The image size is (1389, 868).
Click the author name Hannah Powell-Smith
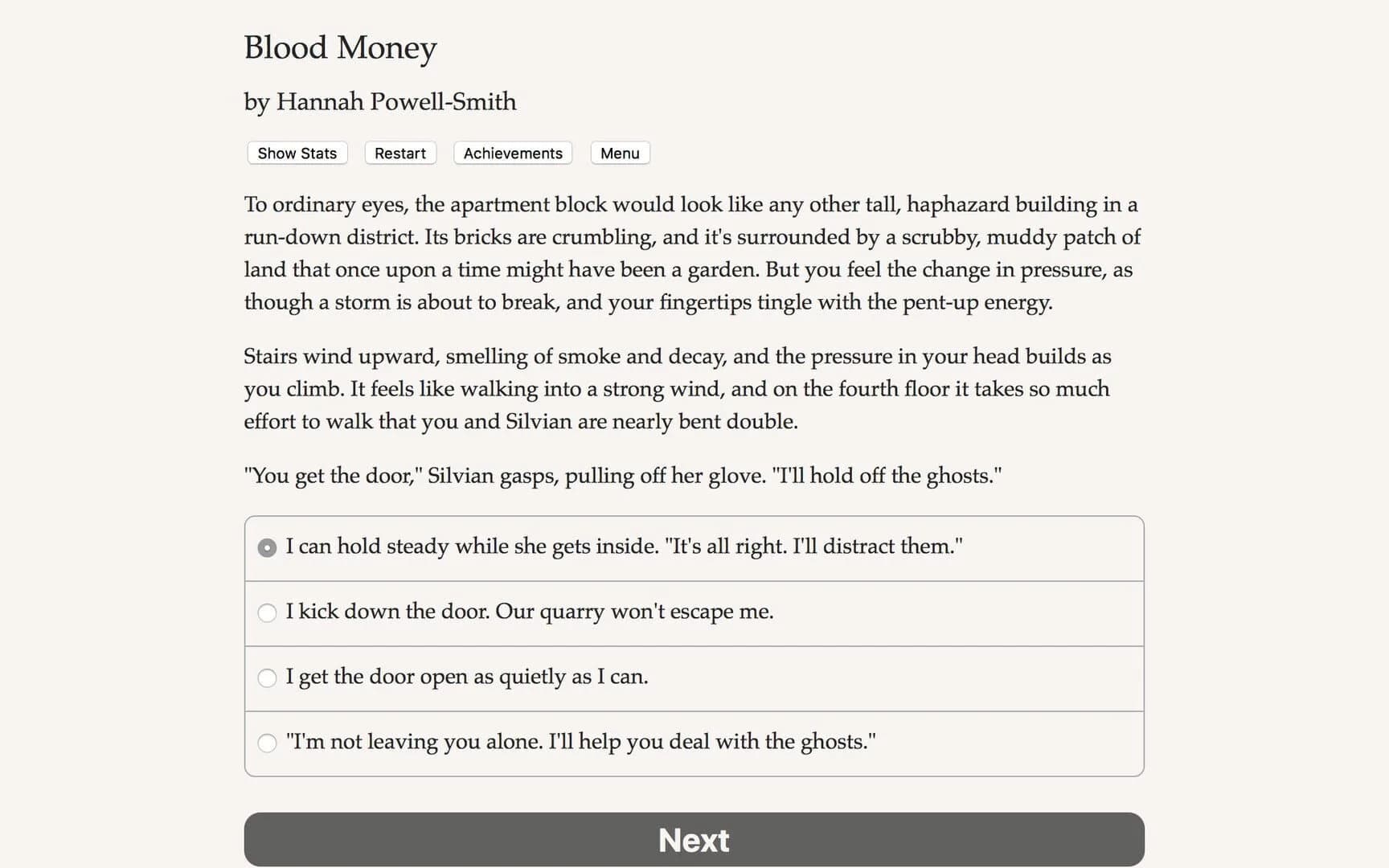[379, 102]
